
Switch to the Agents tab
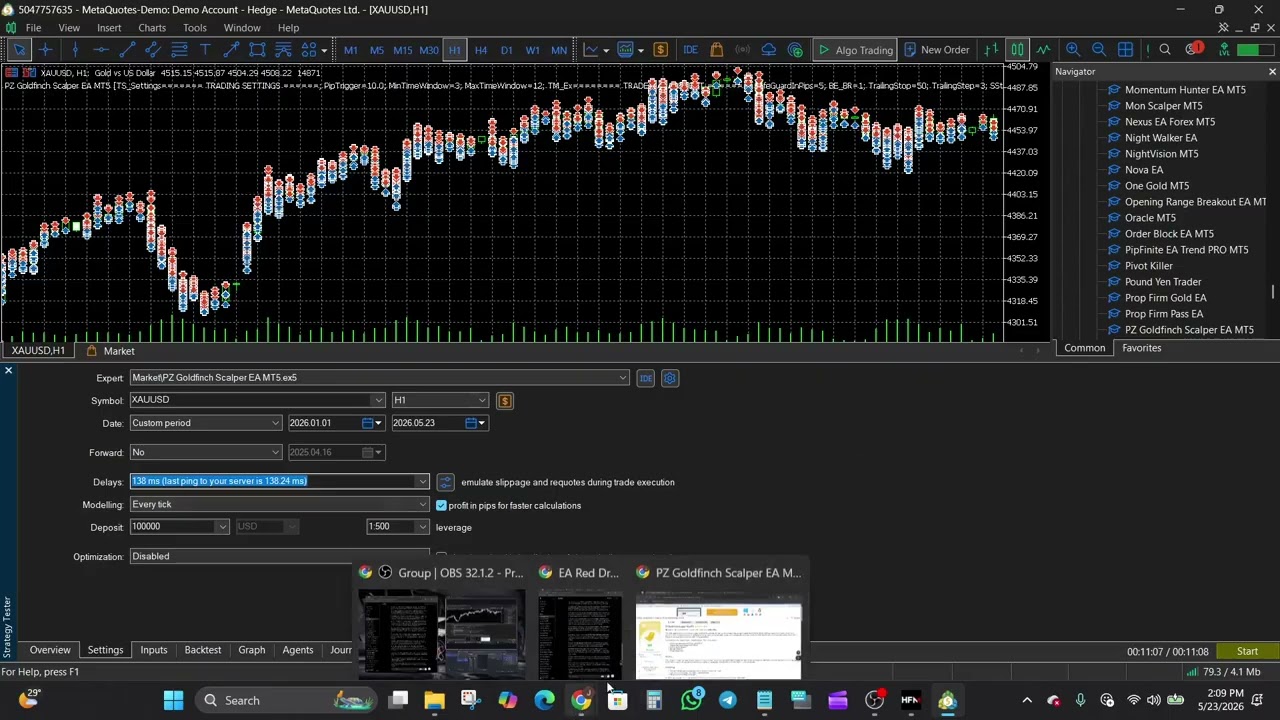[x=298, y=650]
